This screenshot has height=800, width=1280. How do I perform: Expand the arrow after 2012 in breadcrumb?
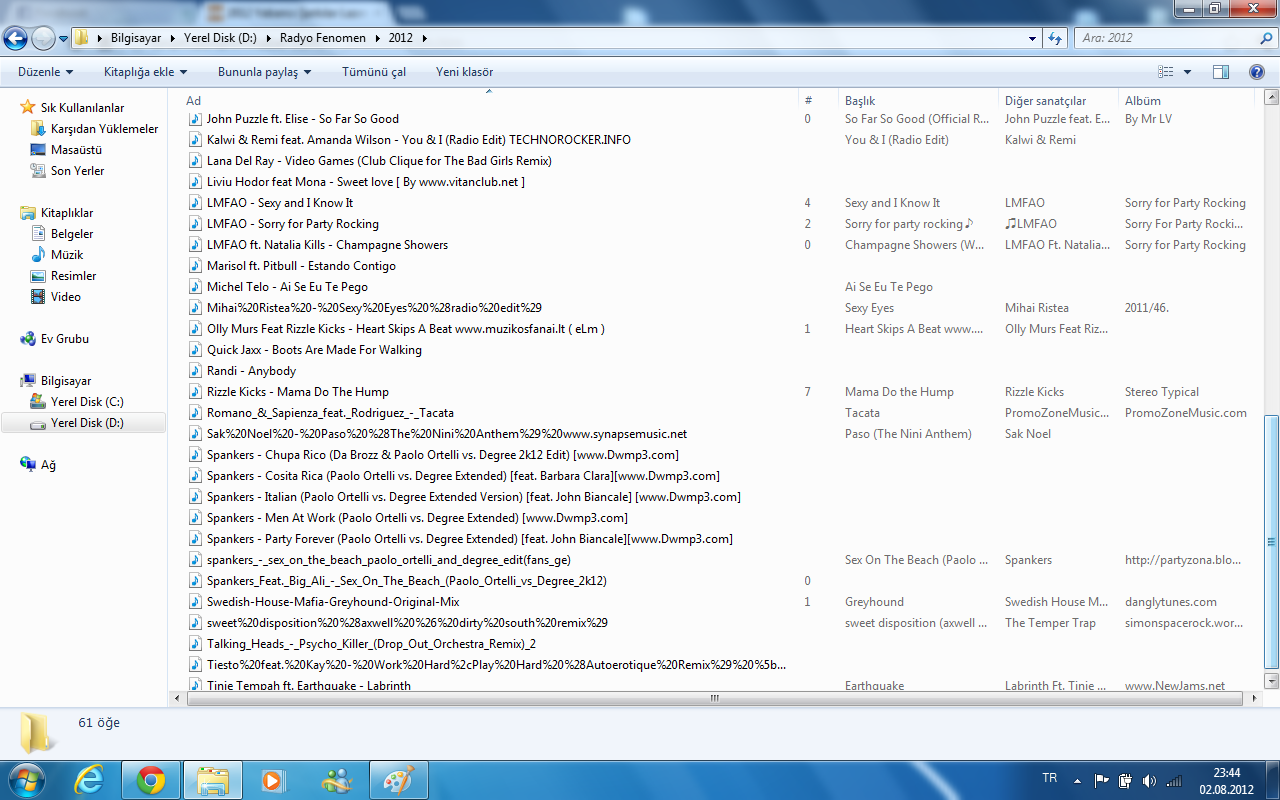[x=424, y=38]
